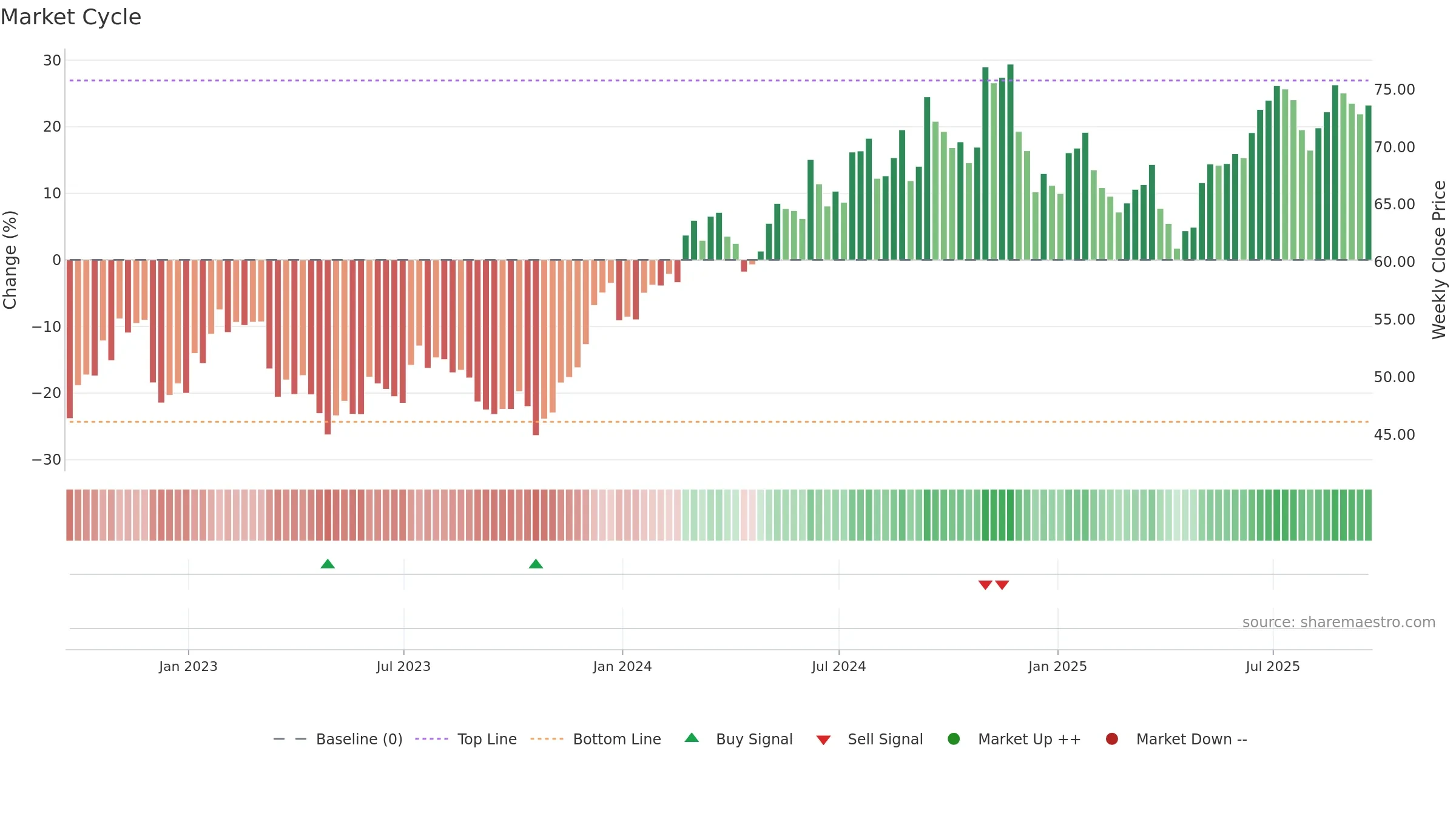Click the 75.00 price axis tick
1456x819 pixels.
(1395, 90)
